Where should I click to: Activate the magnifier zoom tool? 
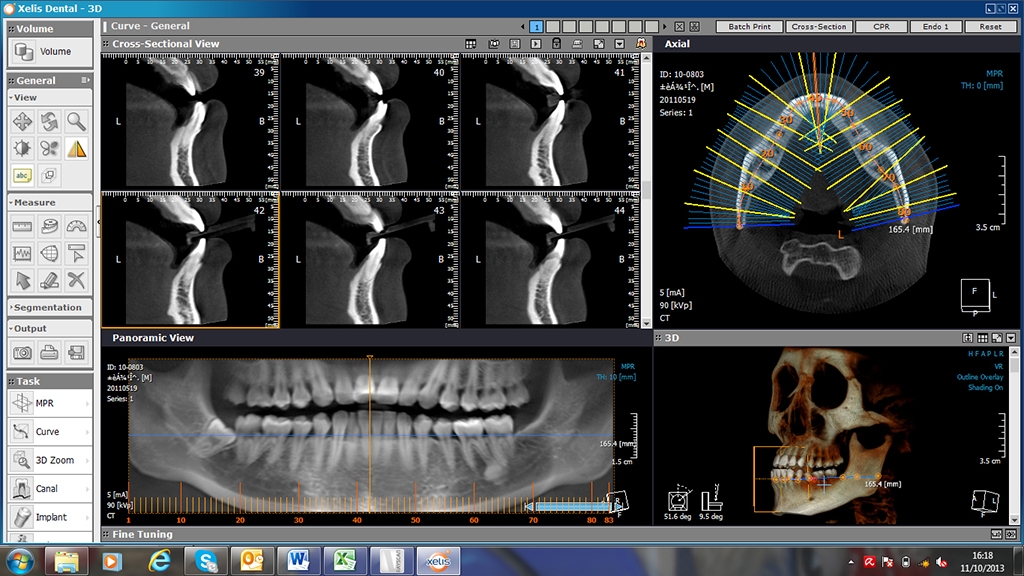pyautogui.click(x=76, y=122)
